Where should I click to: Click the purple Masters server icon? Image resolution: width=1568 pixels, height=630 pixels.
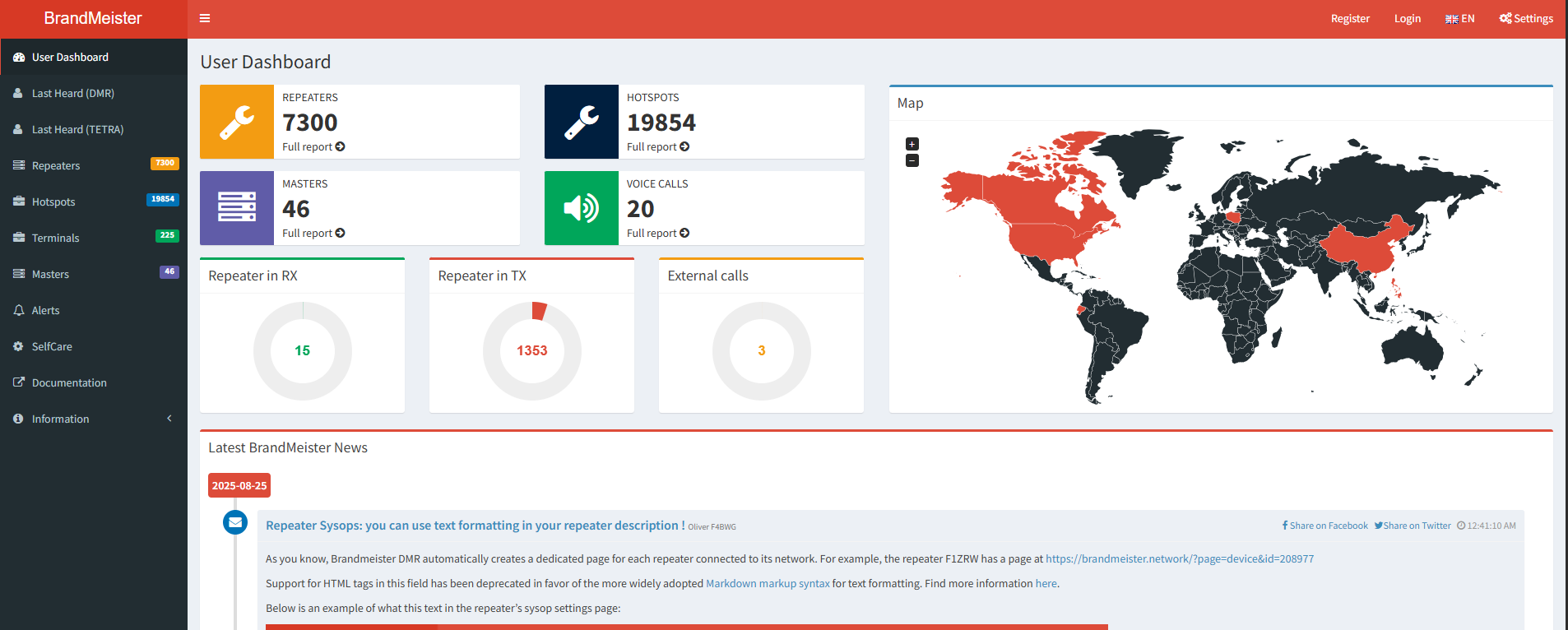pos(237,208)
